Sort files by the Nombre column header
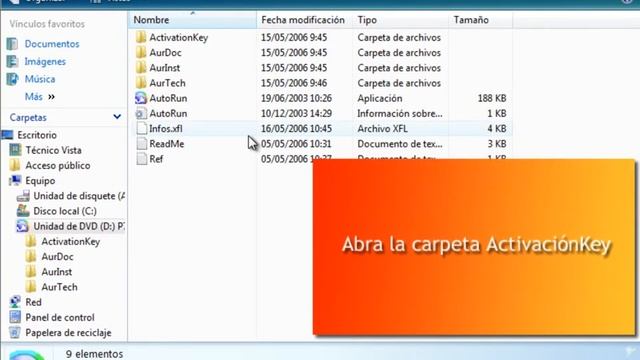This screenshot has height=360, width=640. pos(192,20)
